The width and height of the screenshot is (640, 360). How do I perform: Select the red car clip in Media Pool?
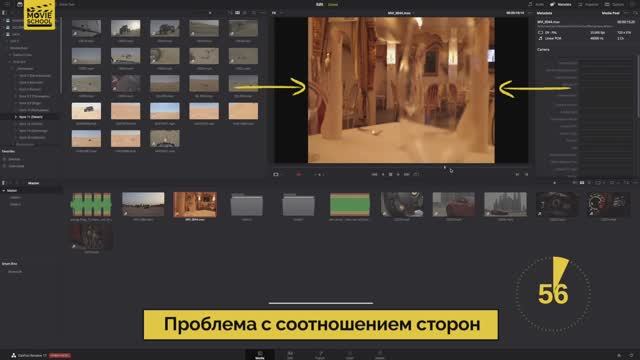coord(453,204)
